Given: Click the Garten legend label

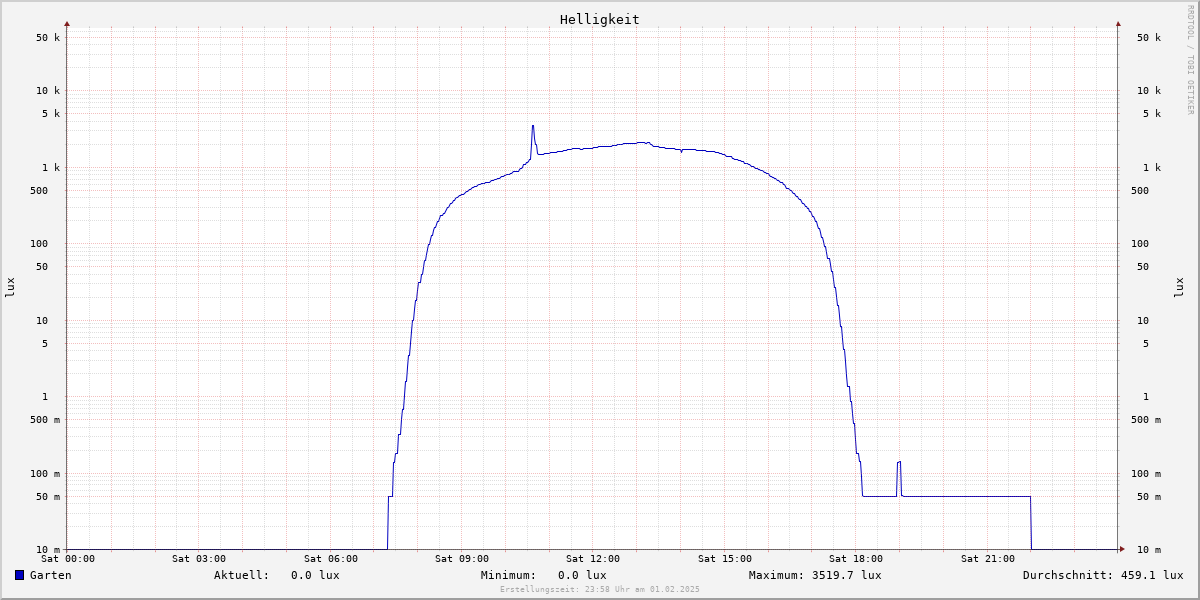Looking at the screenshot, I should click(51, 575).
